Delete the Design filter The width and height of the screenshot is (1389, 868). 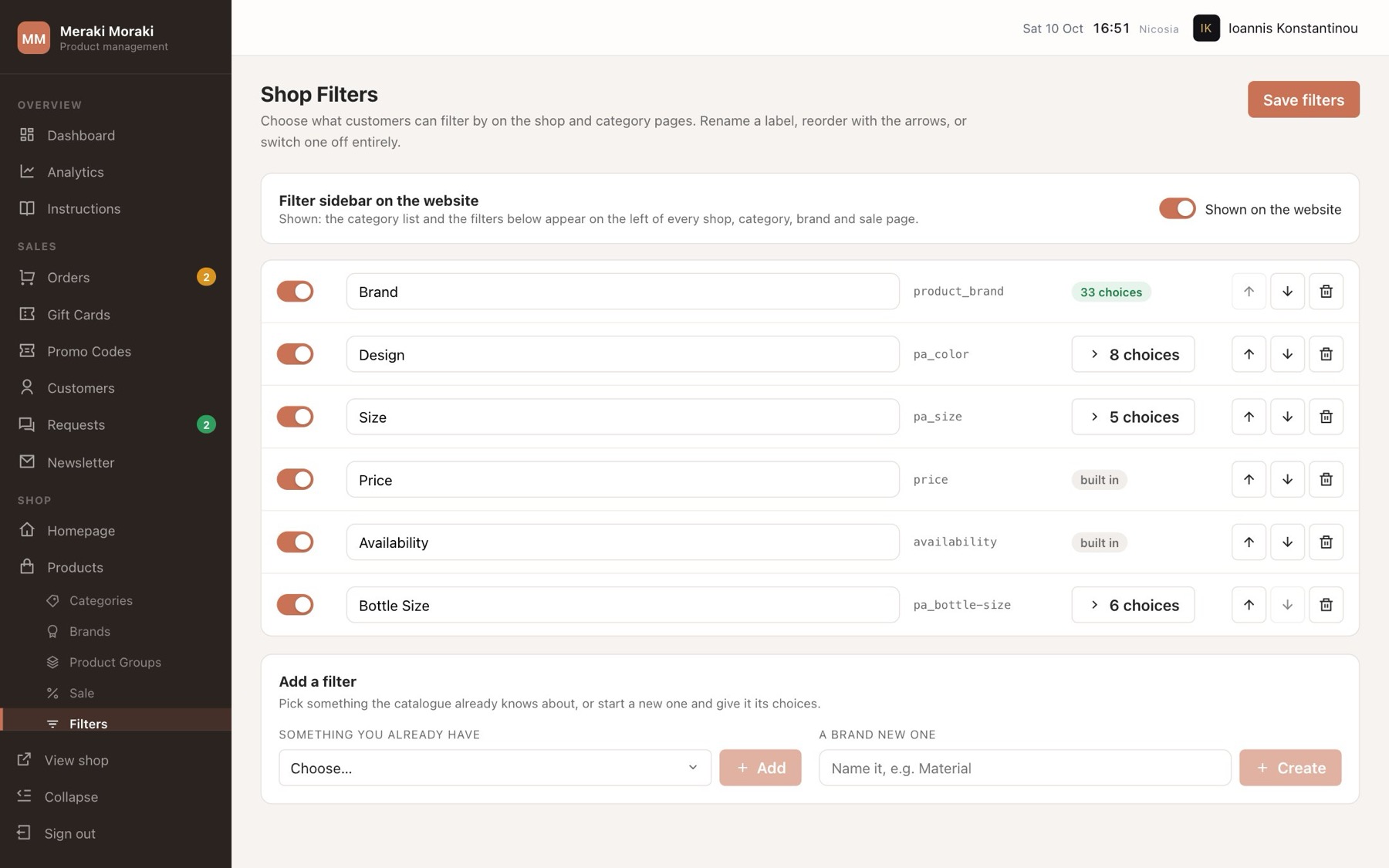coord(1326,354)
